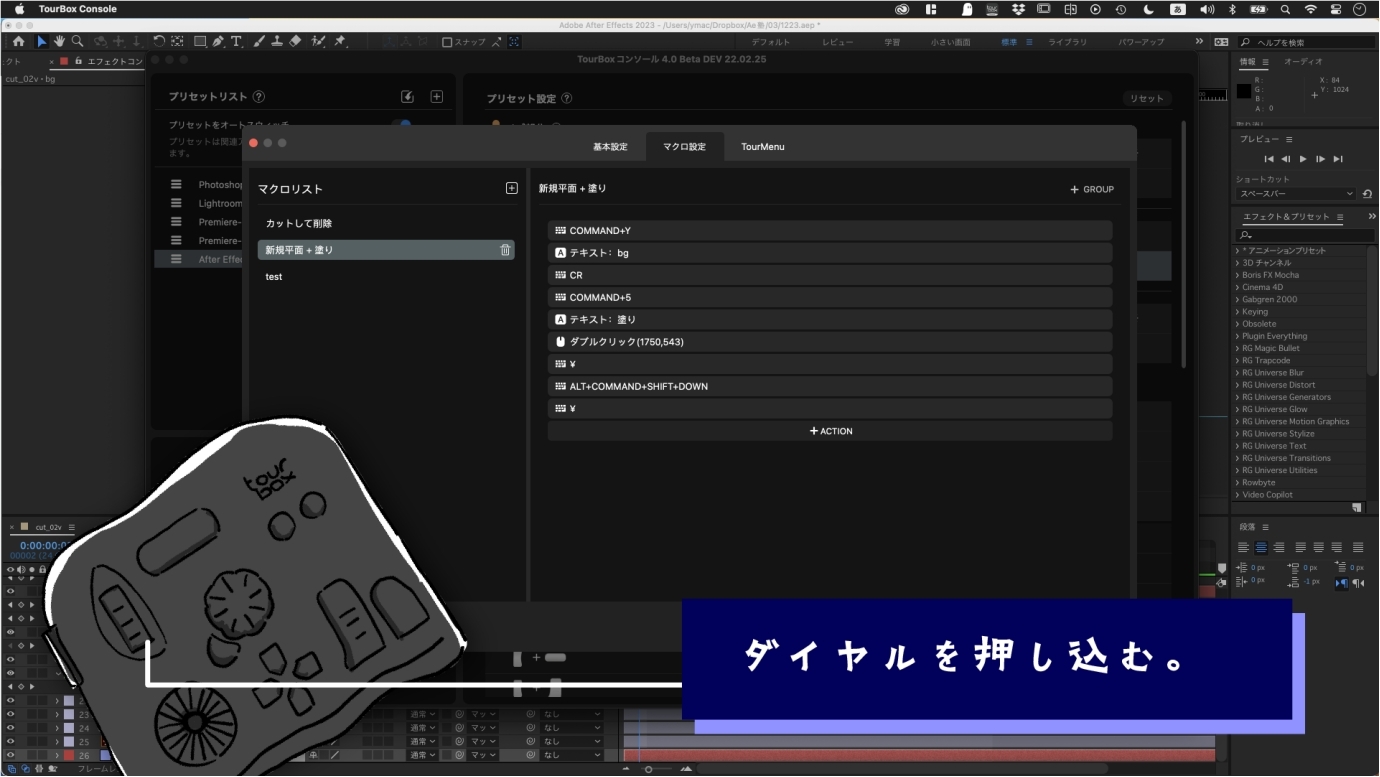
Task: Jump to first frame in Preview panel
Action: 1269,159
